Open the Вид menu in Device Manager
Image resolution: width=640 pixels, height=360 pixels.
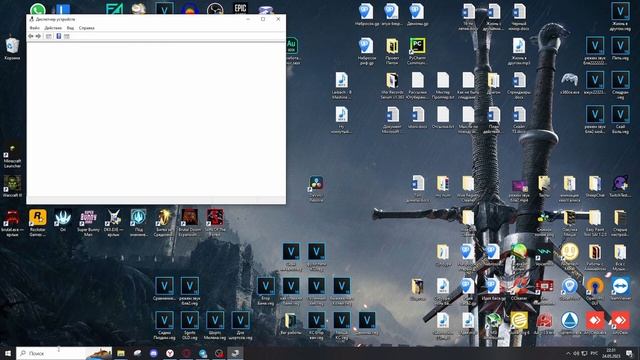coord(70,28)
